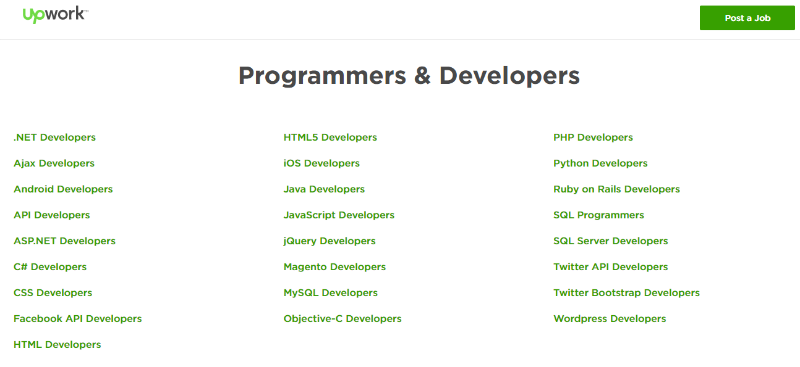Open the Ajax Developers link
Image resolution: width=800 pixels, height=367 pixels.
click(54, 163)
